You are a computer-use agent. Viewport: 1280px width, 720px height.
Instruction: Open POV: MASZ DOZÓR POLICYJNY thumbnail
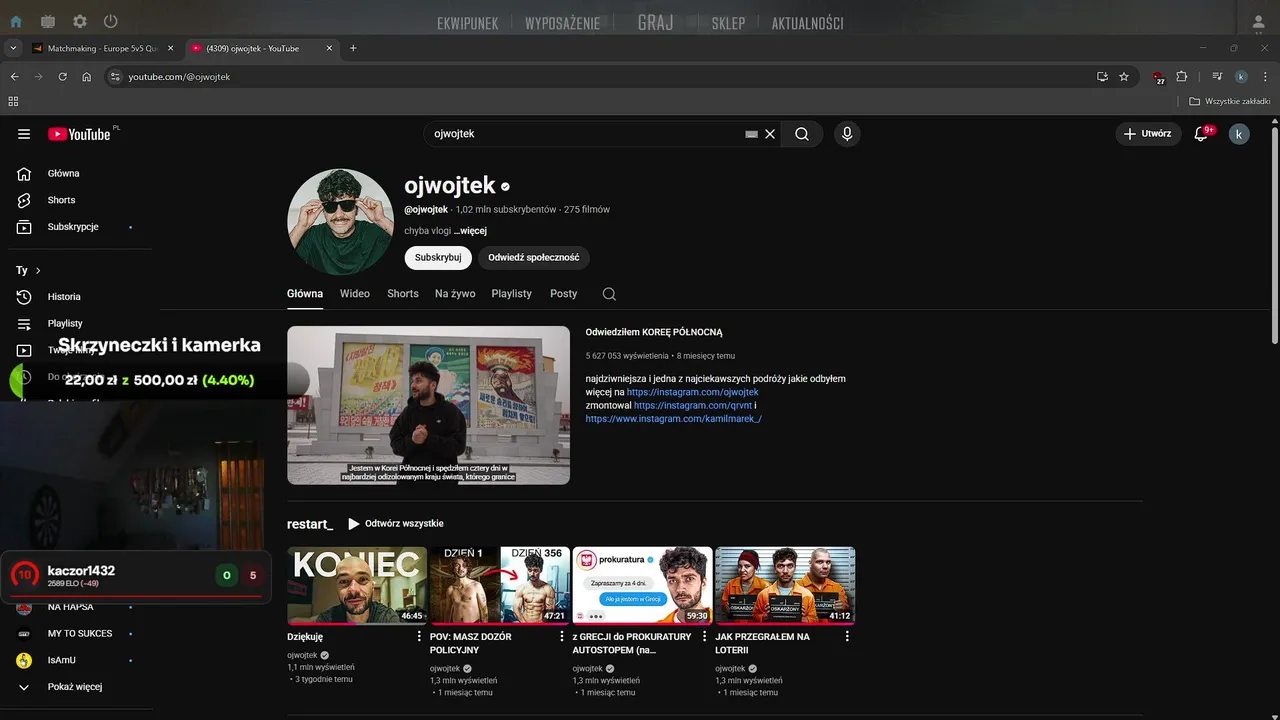pyautogui.click(x=500, y=585)
